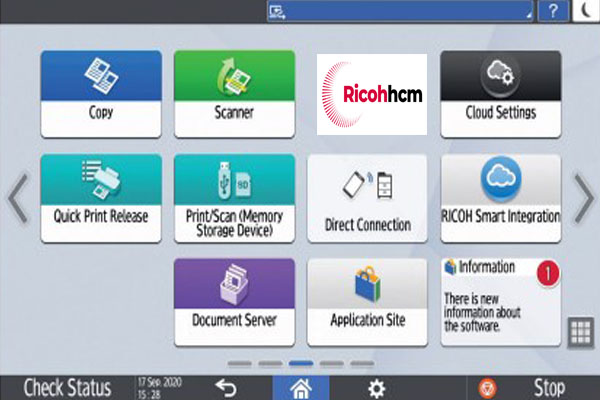This screenshot has width=600, height=400.
Task: Launch the Scanner app
Action: (x=234, y=94)
